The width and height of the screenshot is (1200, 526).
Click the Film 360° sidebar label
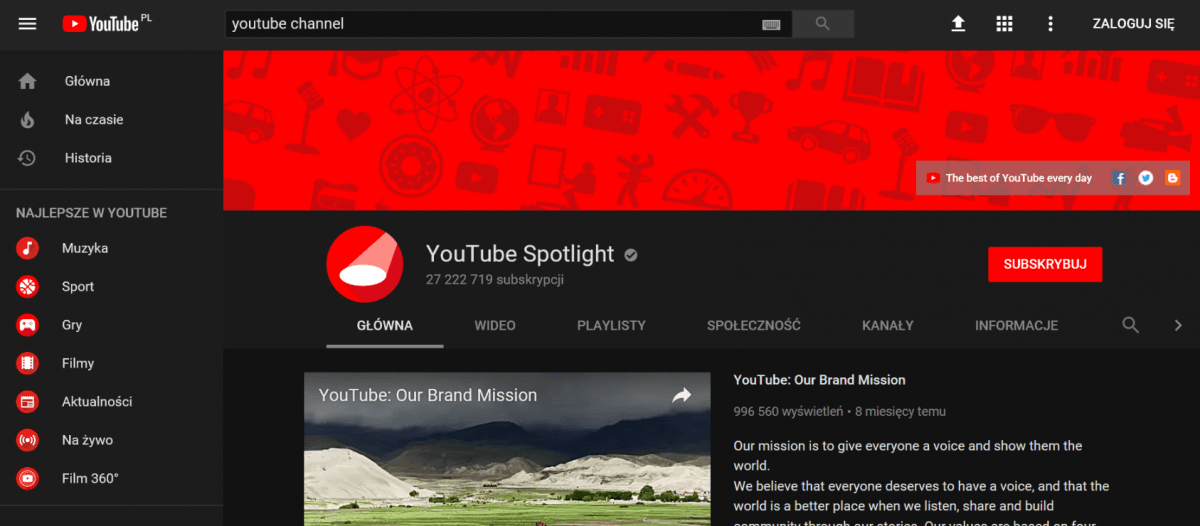pyautogui.click(x=90, y=479)
